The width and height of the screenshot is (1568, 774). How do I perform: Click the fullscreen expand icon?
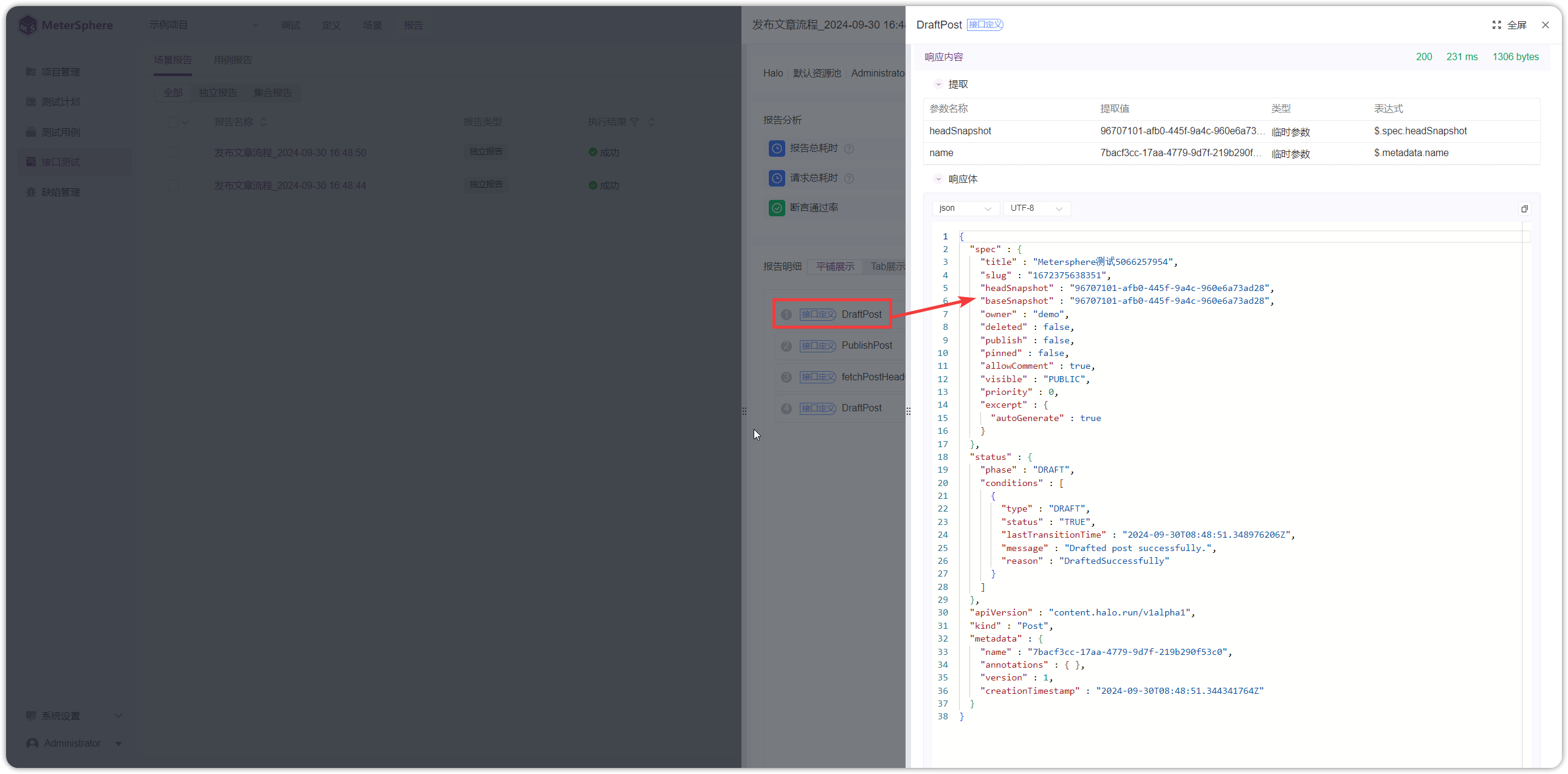tap(1496, 25)
